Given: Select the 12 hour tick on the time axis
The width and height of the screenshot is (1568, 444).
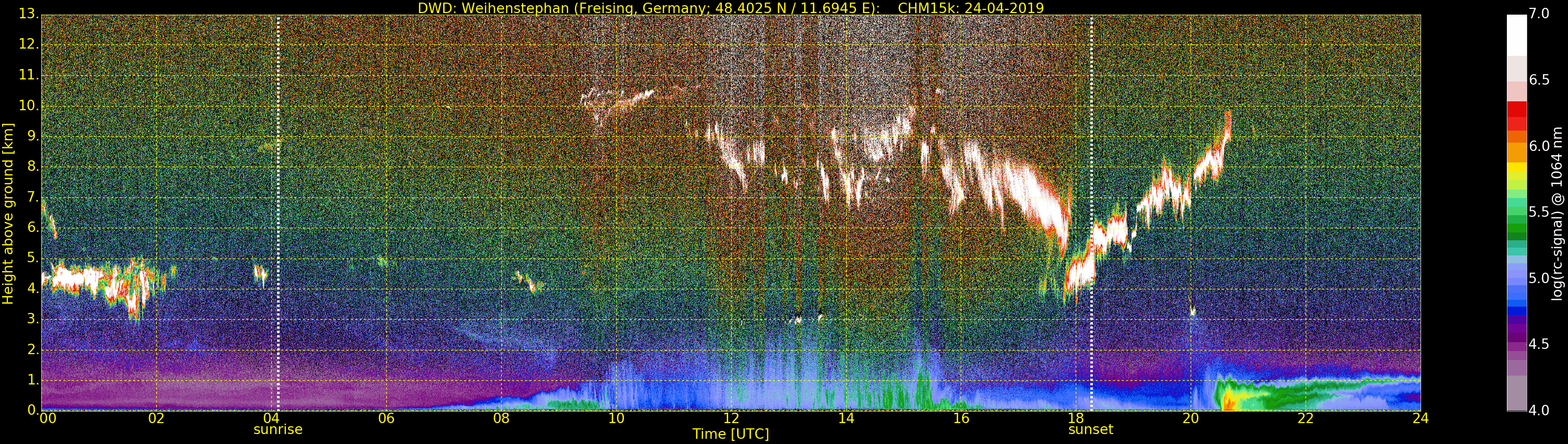Looking at the screenshot, I should coord(731,418).
